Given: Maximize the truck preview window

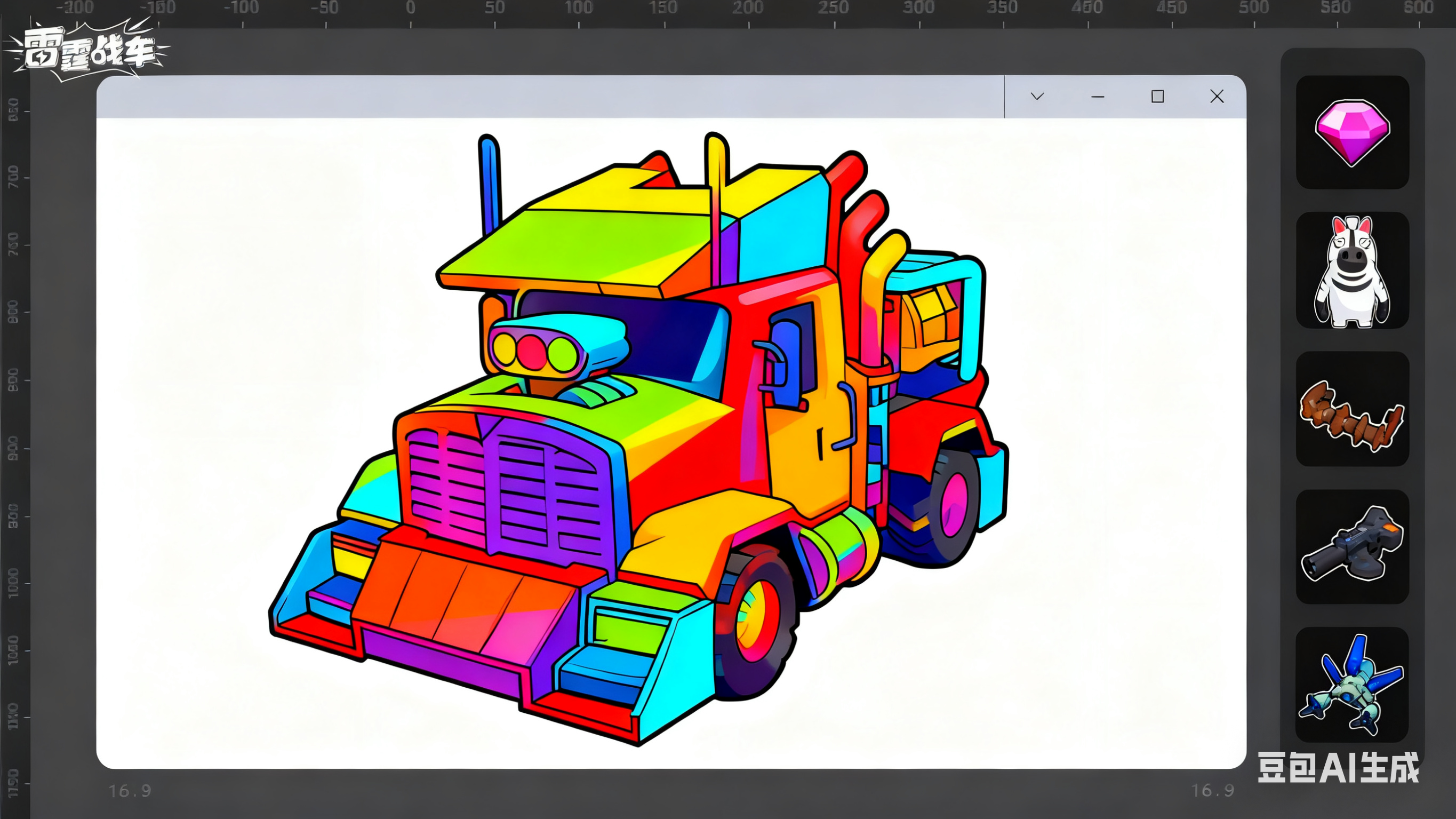Looking at the screenshot, I should pyautogui.click(x=1157, y=96).
